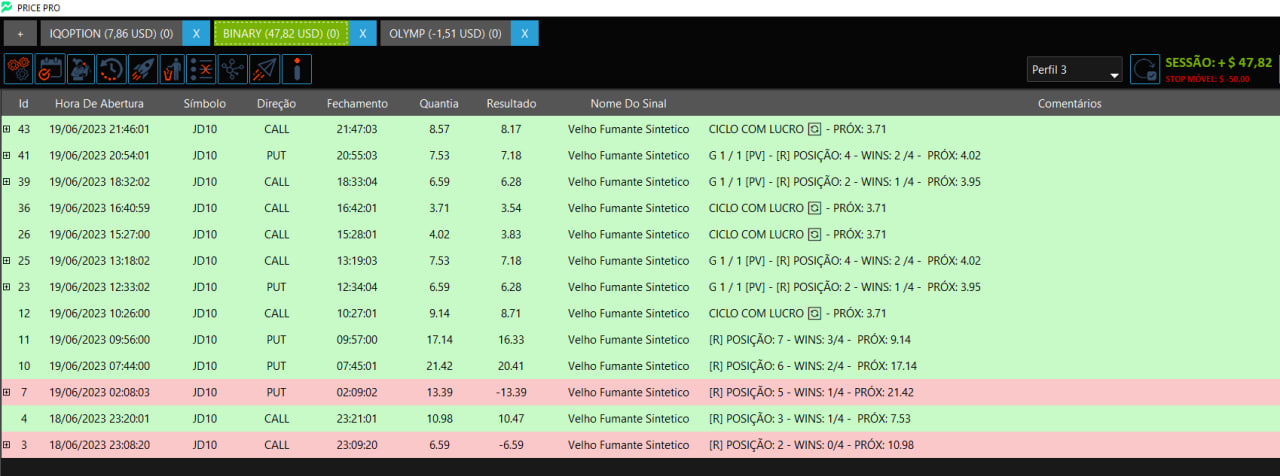Close the IQOPTION tab with its X
This screenshot has height=476, width=1280.
[x=196, y=33]
